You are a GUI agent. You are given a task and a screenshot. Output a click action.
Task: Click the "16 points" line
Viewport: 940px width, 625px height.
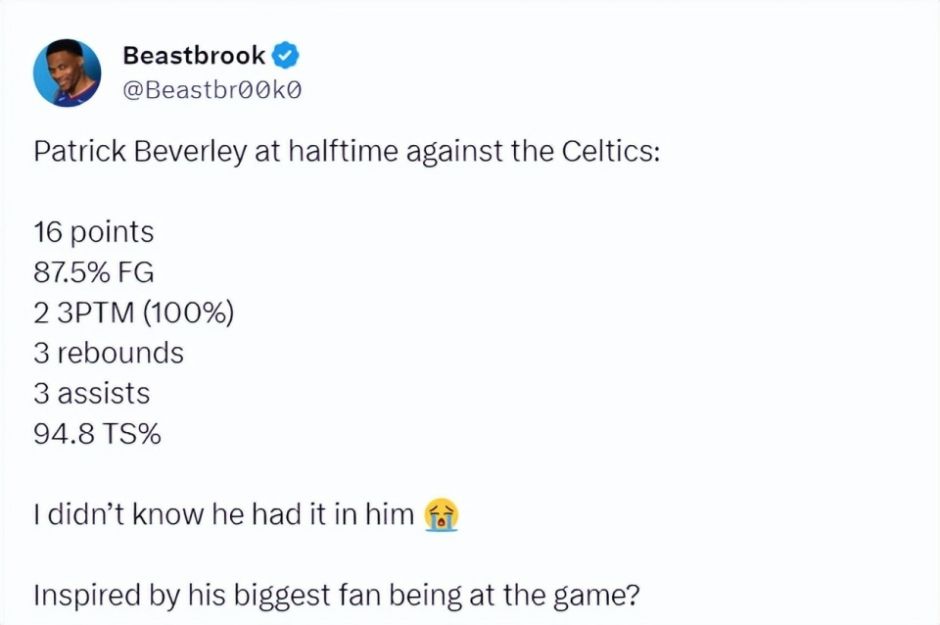(94, 233)
